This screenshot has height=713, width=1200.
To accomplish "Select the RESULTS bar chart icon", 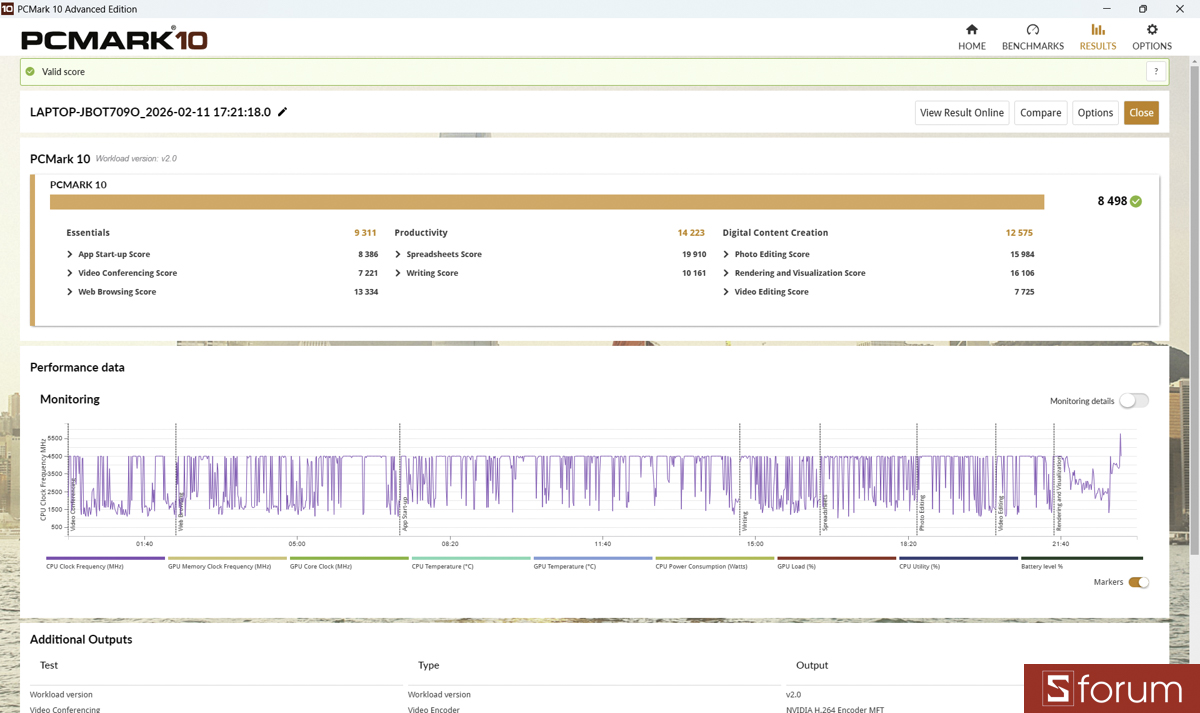I will tap(1097, 30).
